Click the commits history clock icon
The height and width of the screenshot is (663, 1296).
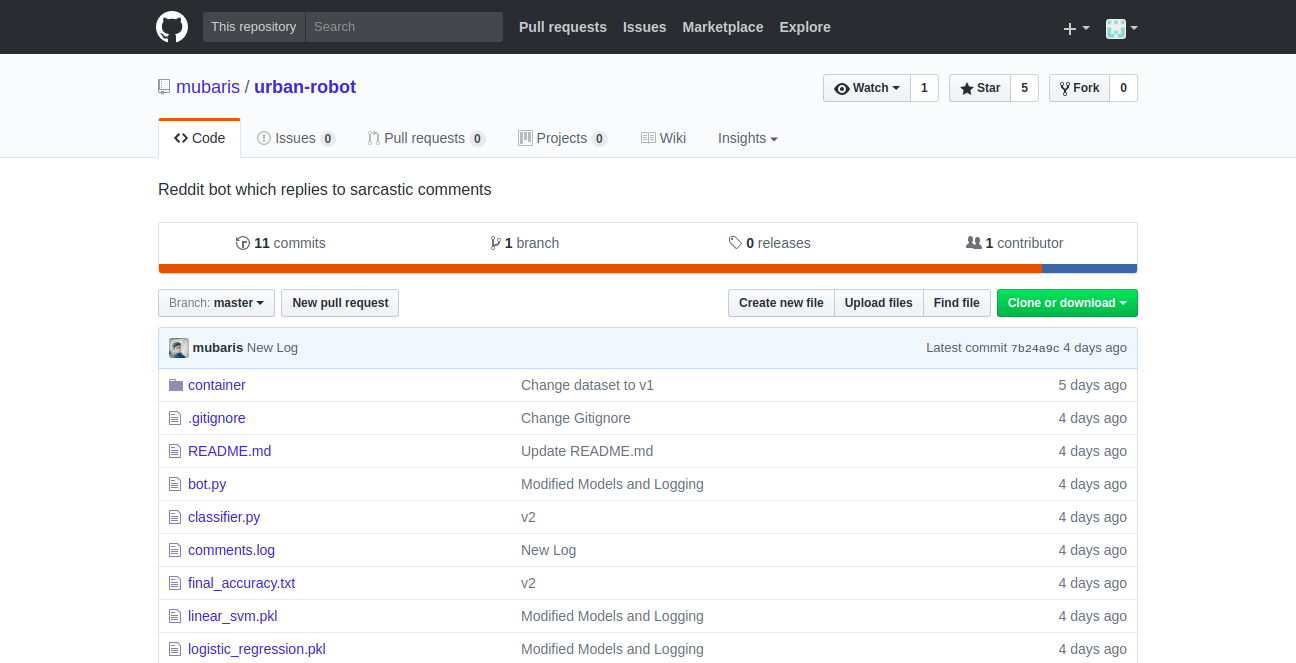242,243
